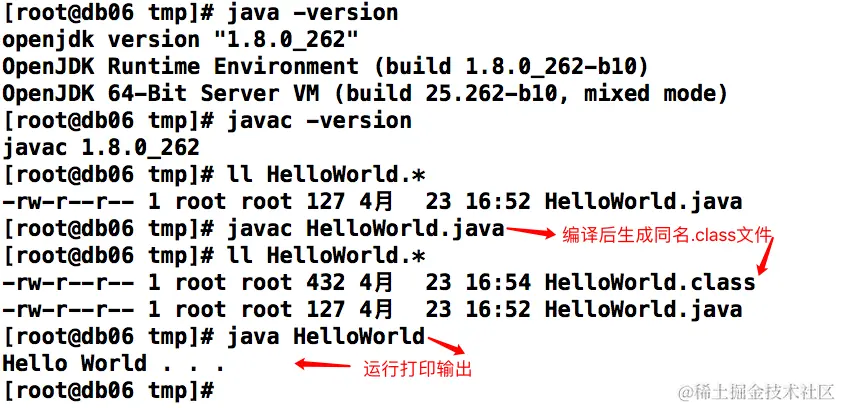Viewport: 841px width, 408px height.
Task: Click the HelloWorld.class filename in listing
Action: point(650,282)
